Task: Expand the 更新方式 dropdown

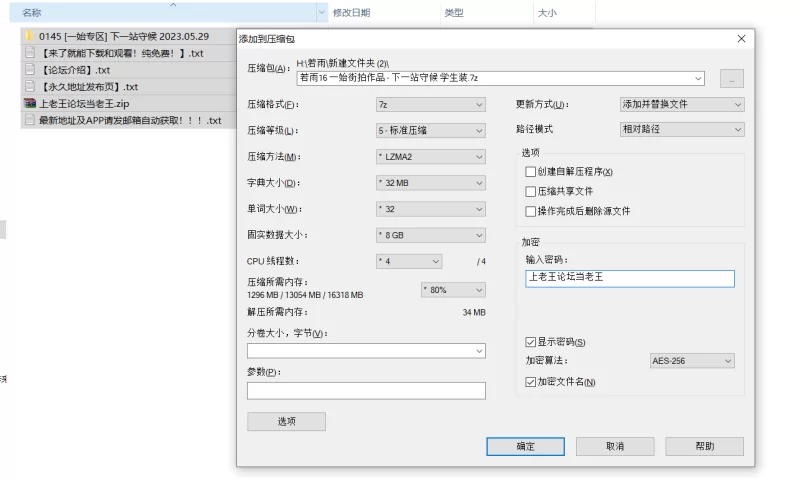Action: (682, 104)
